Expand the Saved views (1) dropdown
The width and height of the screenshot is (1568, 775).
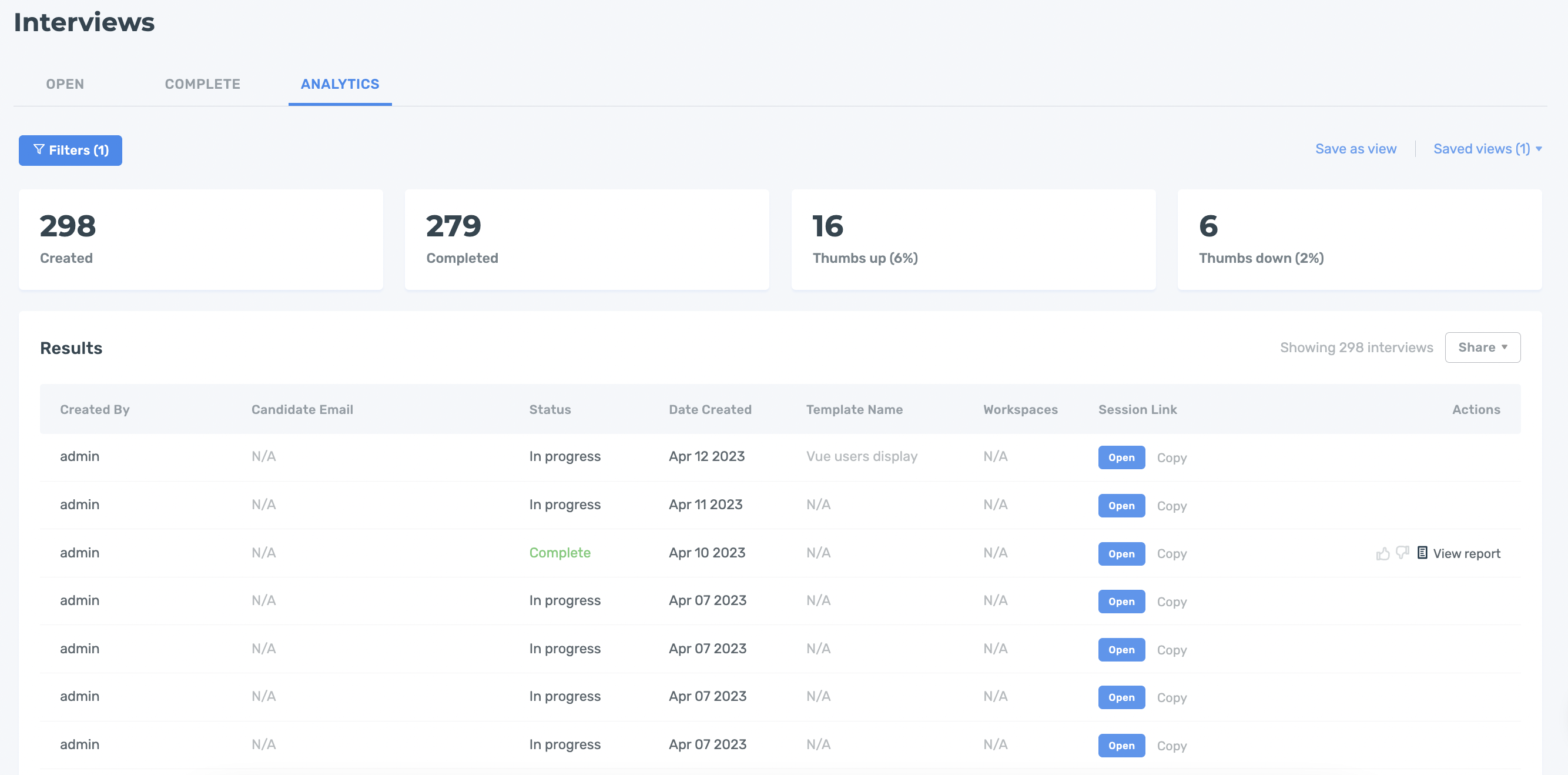pos(1486,149)
